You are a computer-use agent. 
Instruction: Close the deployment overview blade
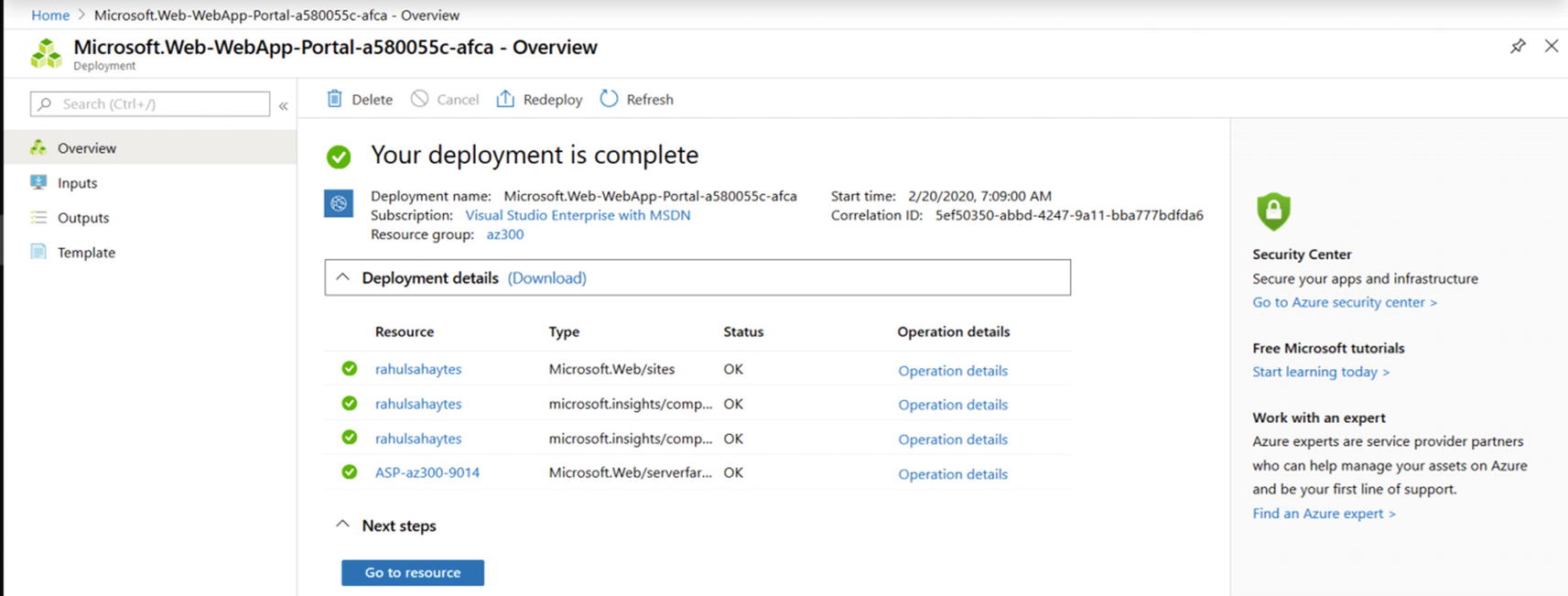point(1551,46)
